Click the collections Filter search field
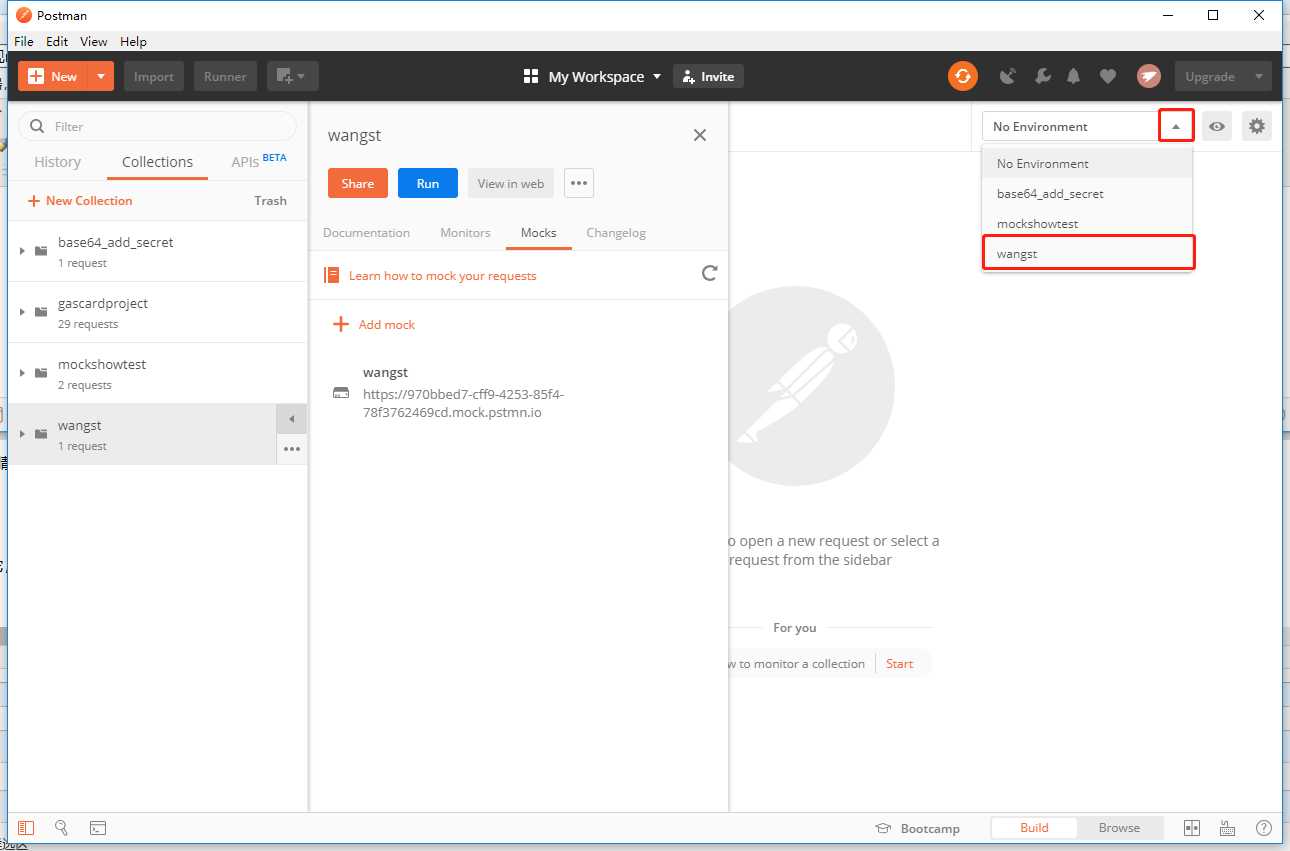The height and width of the screenshot is (851, 1290). [x=158, y=126]
